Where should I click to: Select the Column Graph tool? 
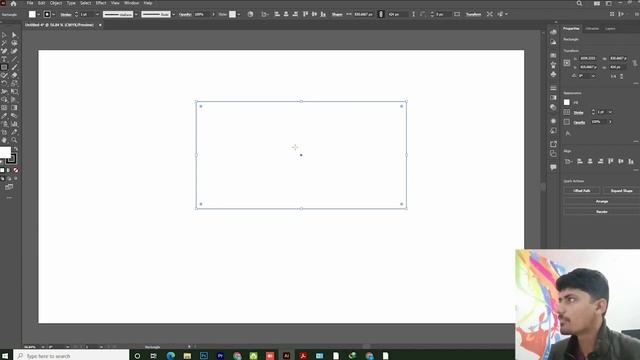pyautogui.click(x=14, y=124)
